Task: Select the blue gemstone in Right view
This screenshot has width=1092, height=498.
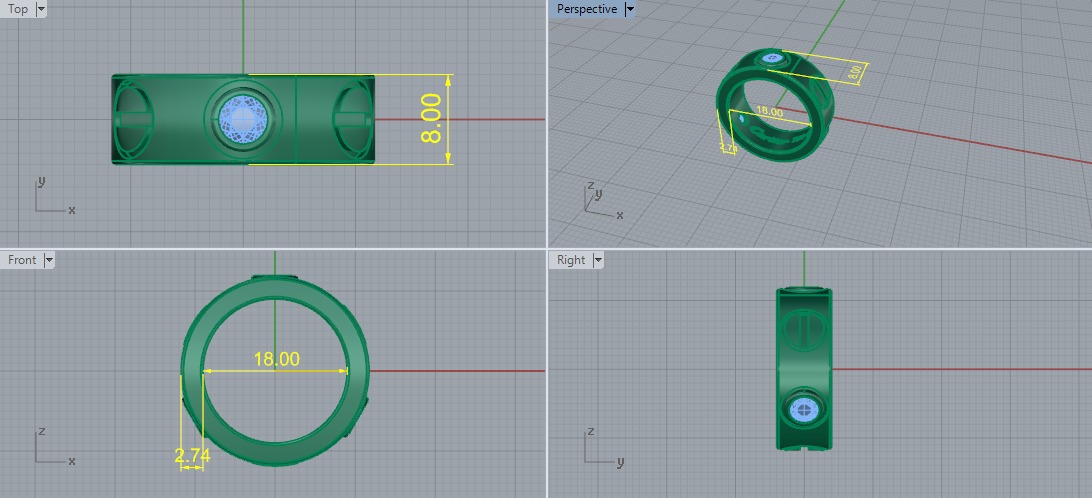Action: (804, 410)
